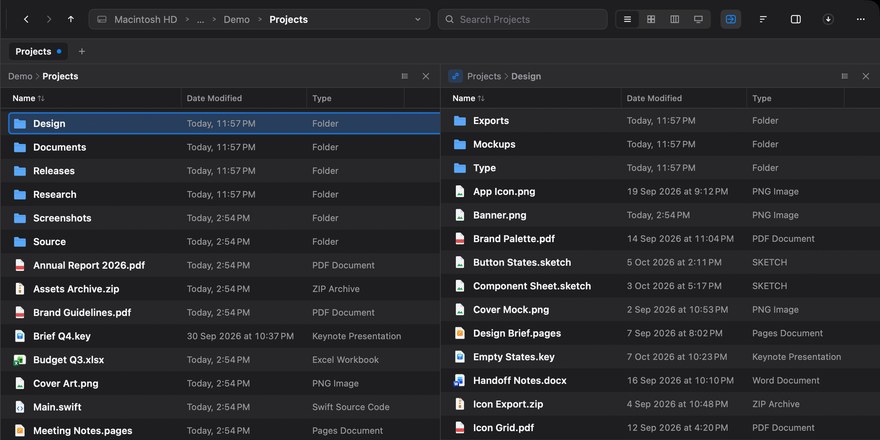Select the Documents folder
Image resolution: width=880 pixels, height=440 pixels.
[x=220, y=147]
